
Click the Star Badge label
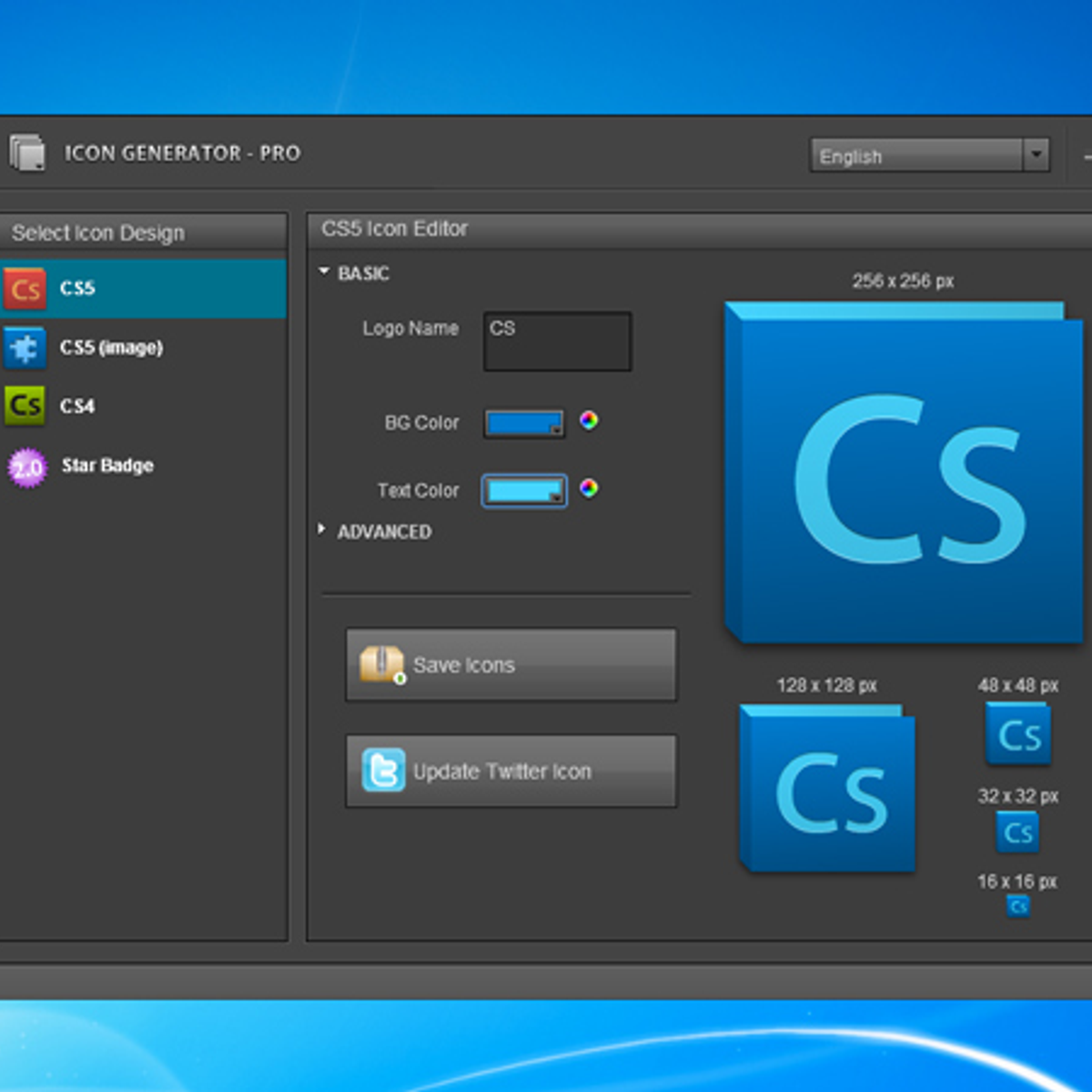click(107, 466)
